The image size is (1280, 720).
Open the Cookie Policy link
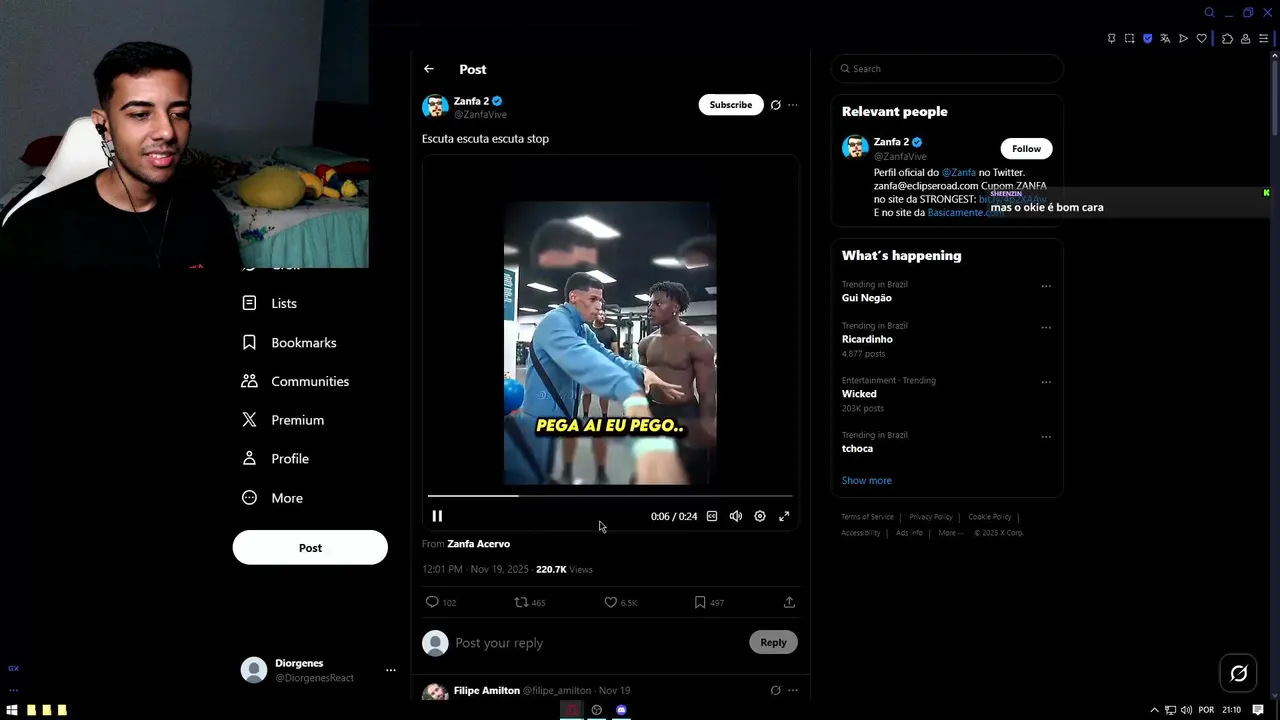coord(990,517)
